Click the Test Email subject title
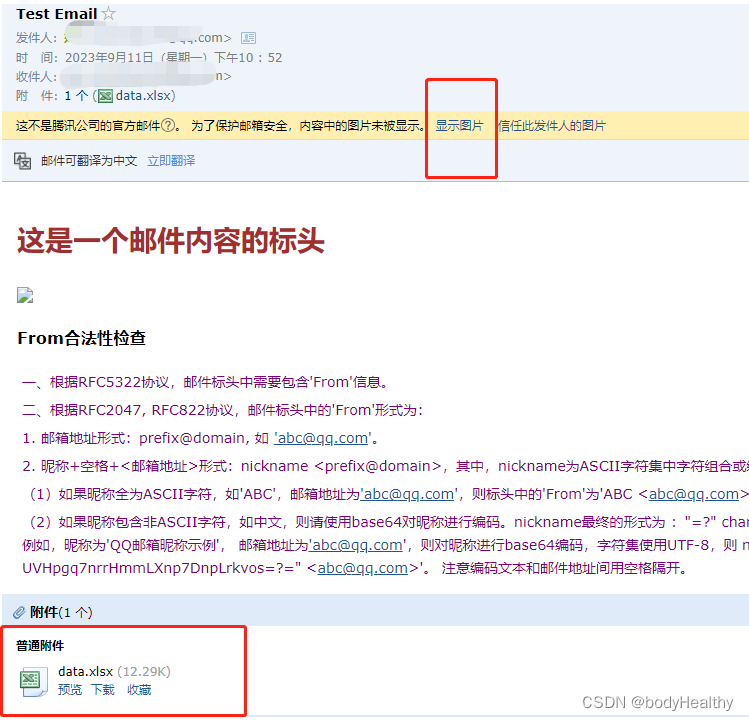This screenshot has height=721, width=749. [x=57, y=14]
